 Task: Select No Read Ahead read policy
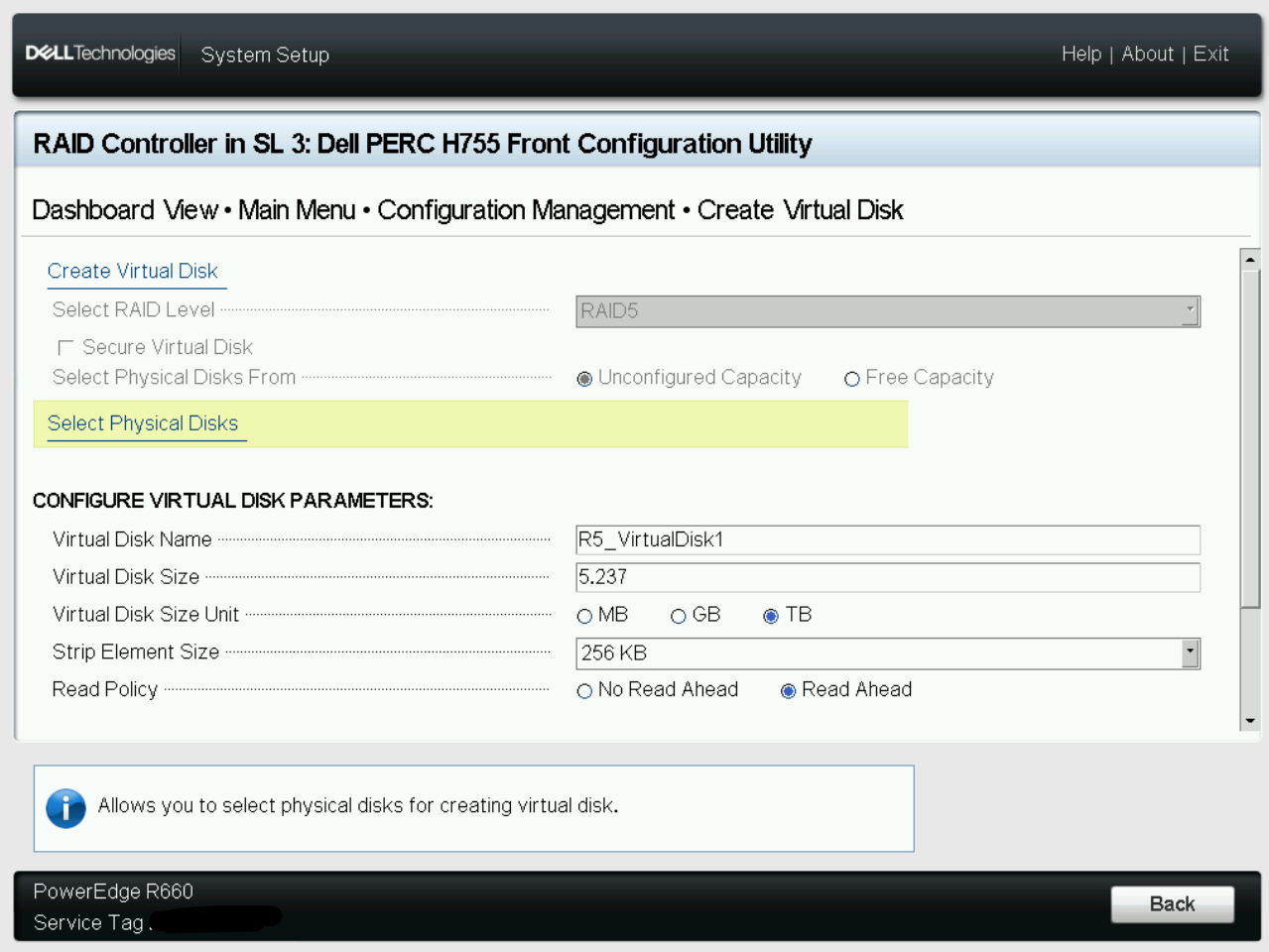click(x=584, y=691)
